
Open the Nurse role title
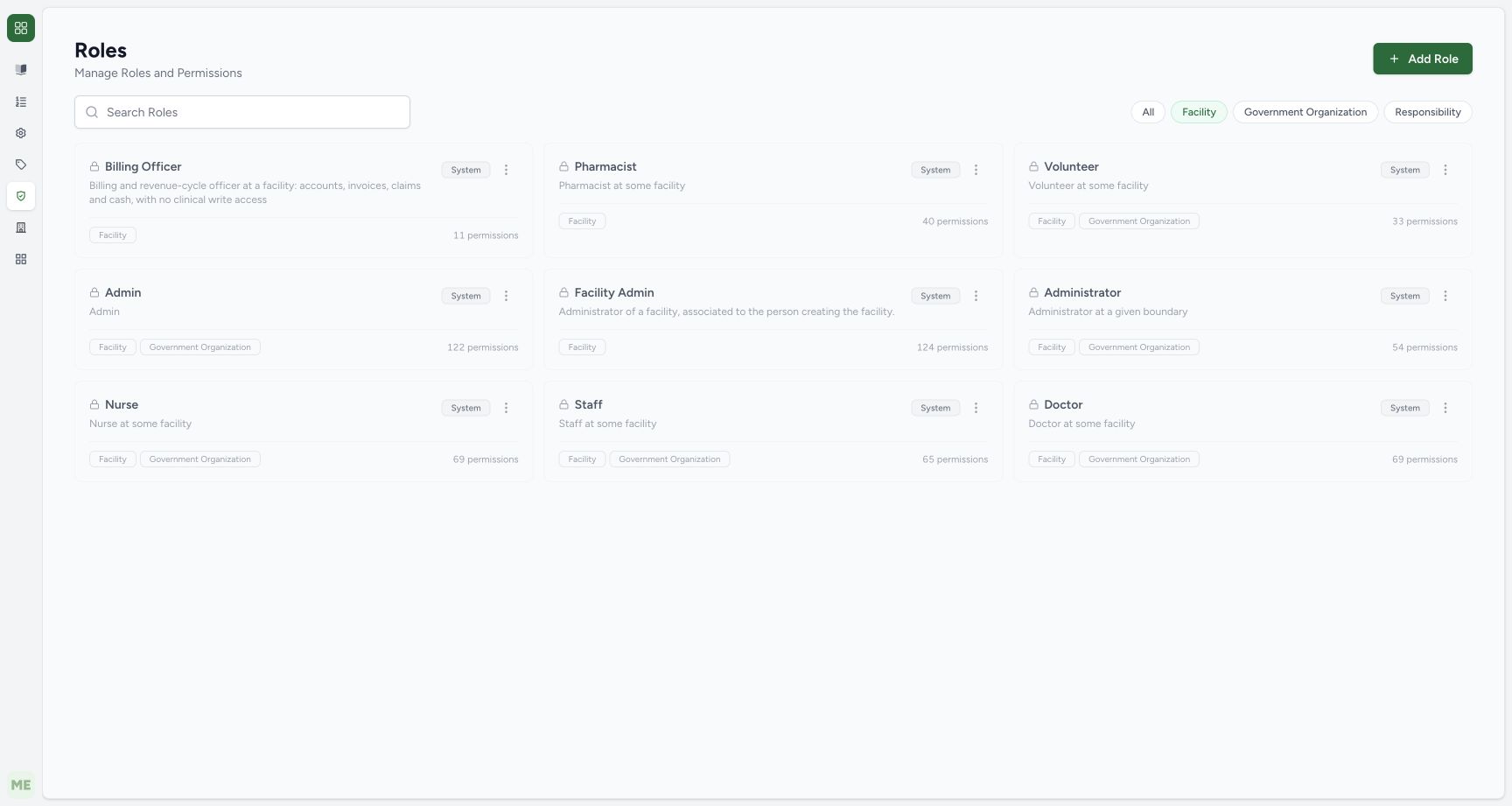(x=122, y=404)
